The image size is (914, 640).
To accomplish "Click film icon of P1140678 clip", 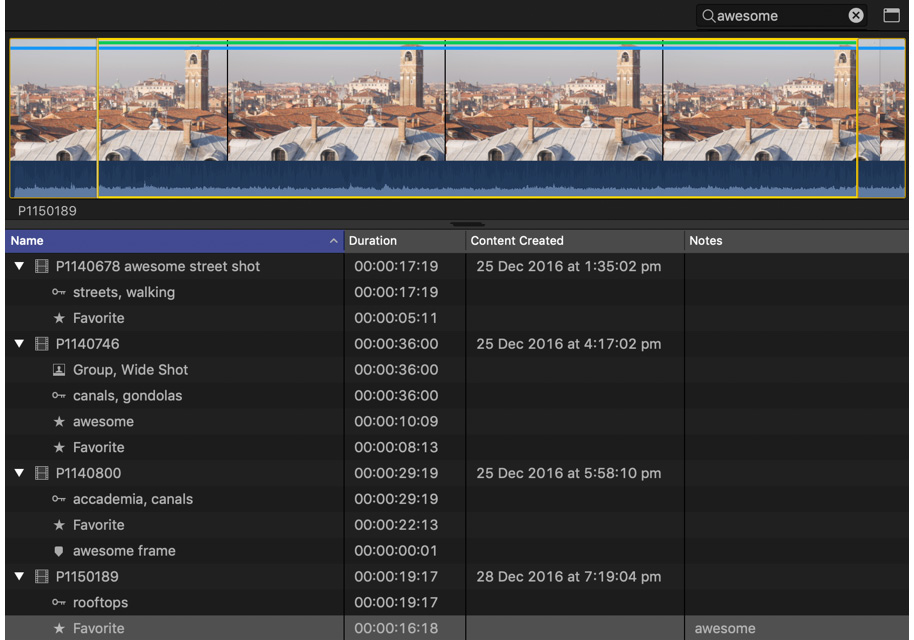I will tap(41, 266).
